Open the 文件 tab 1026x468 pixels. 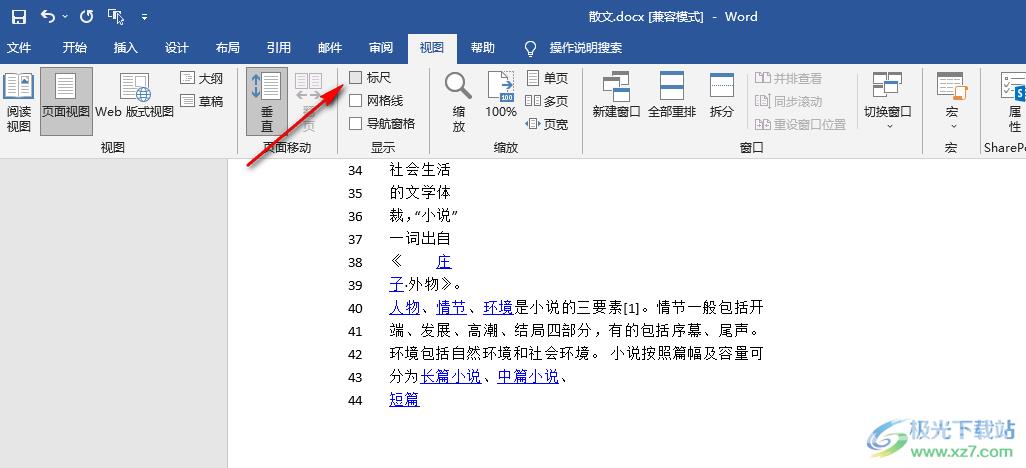pyautogui.click(x=19, y=48)
